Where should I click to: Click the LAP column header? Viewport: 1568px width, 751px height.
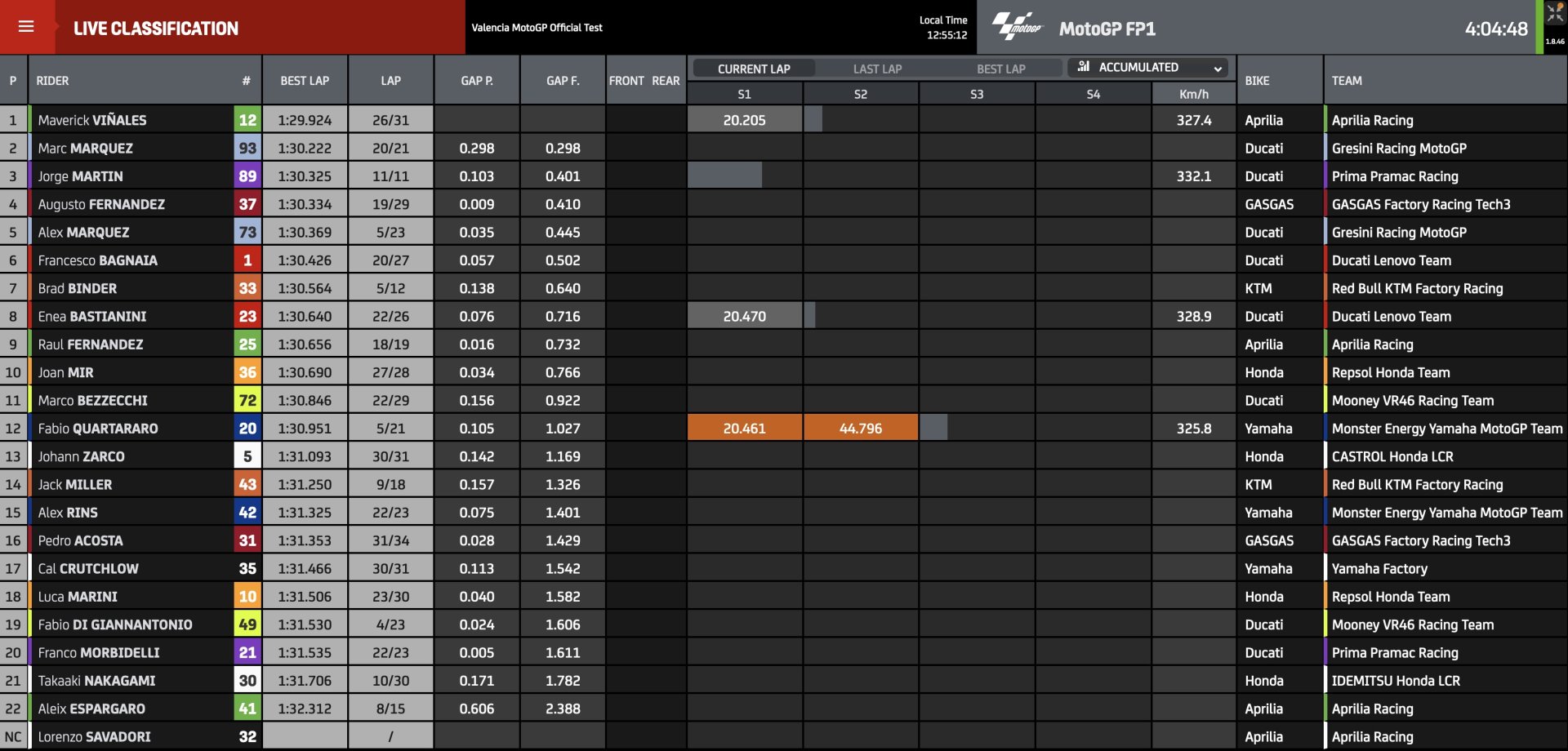(390, 81)
